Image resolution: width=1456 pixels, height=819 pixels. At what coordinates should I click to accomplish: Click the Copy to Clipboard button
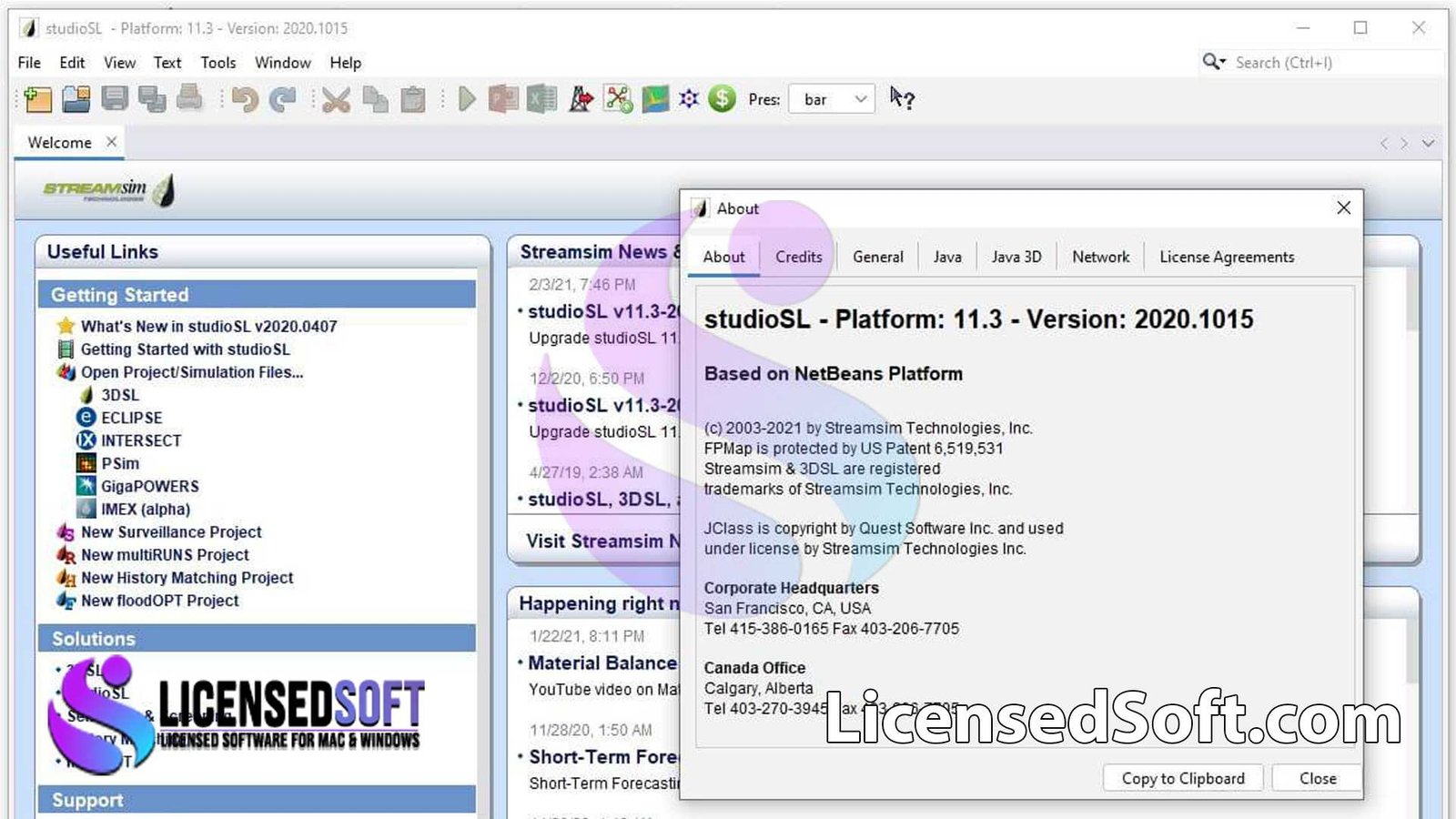(1183, 778)
